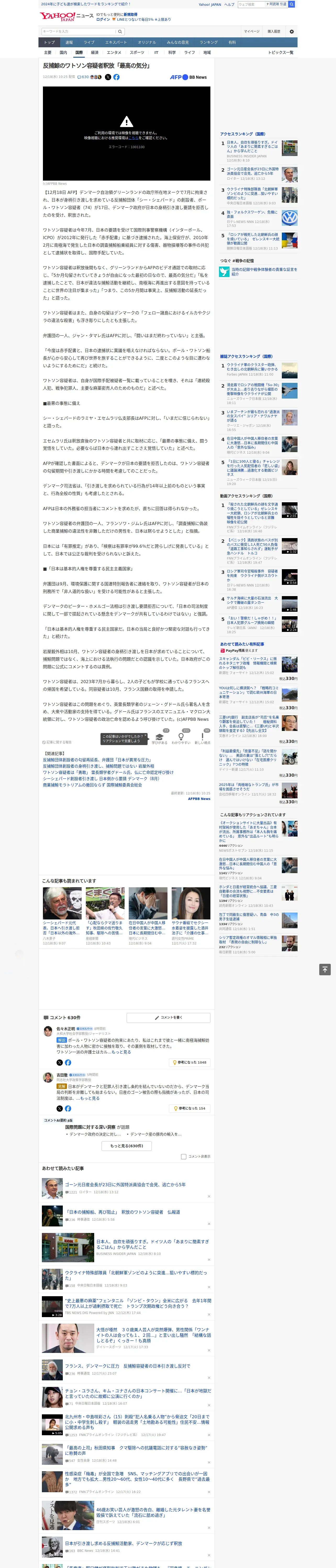
Task: Open the Volkswagen logo thumbnail in ranking
Action: click(x=290, y=218)
